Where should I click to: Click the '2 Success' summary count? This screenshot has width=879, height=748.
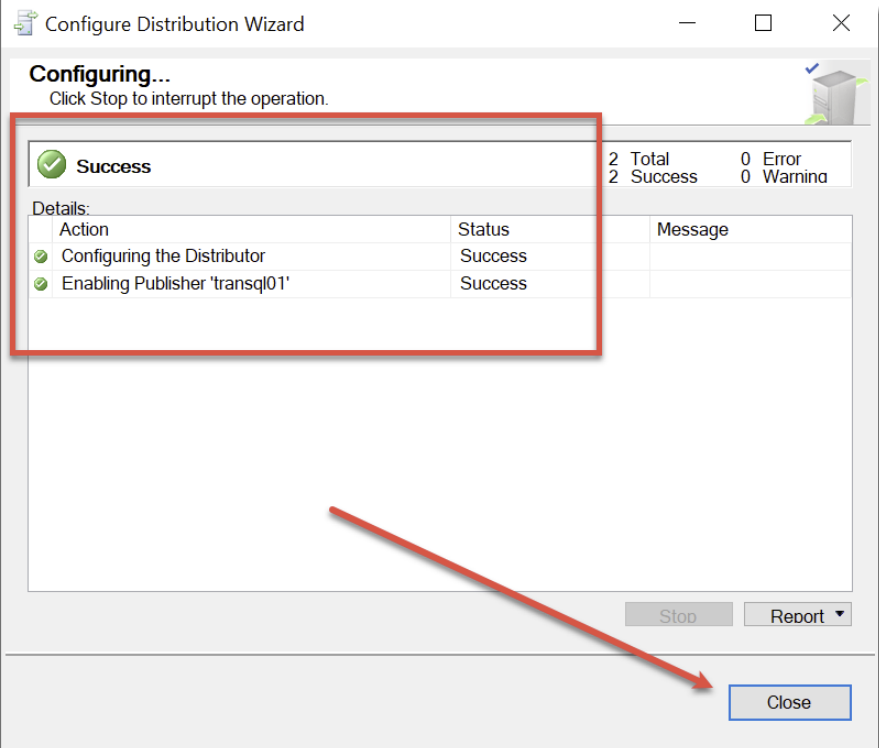pyautogui.click(x=653, y=177)
